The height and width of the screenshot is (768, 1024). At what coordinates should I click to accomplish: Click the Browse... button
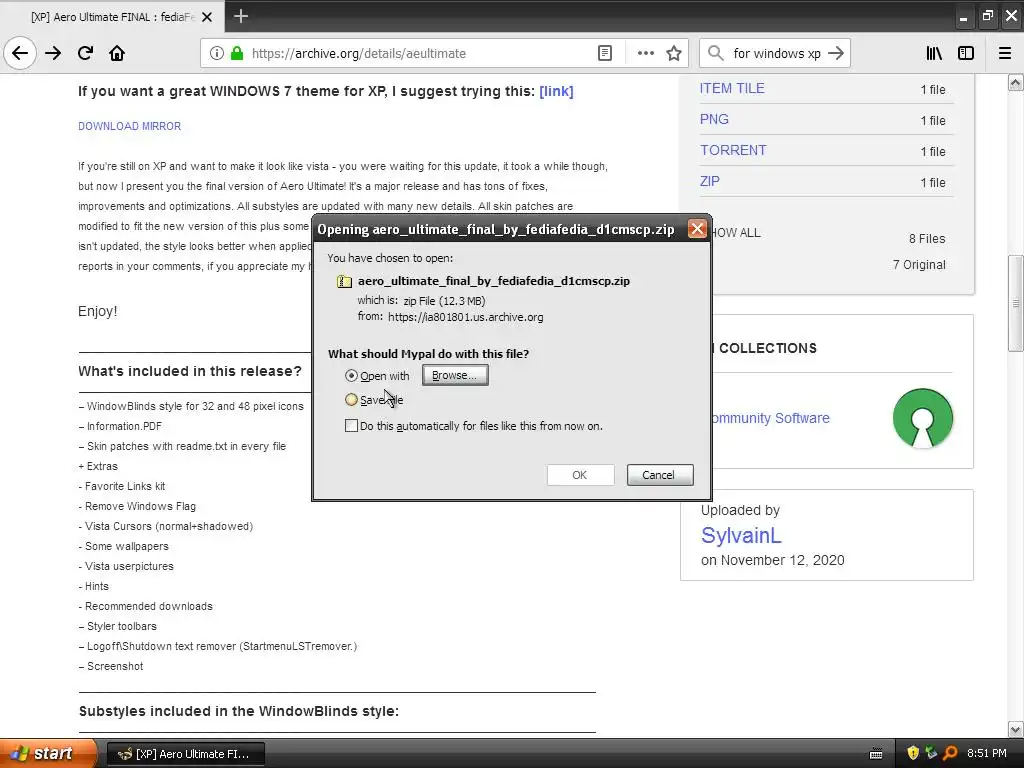455,376
